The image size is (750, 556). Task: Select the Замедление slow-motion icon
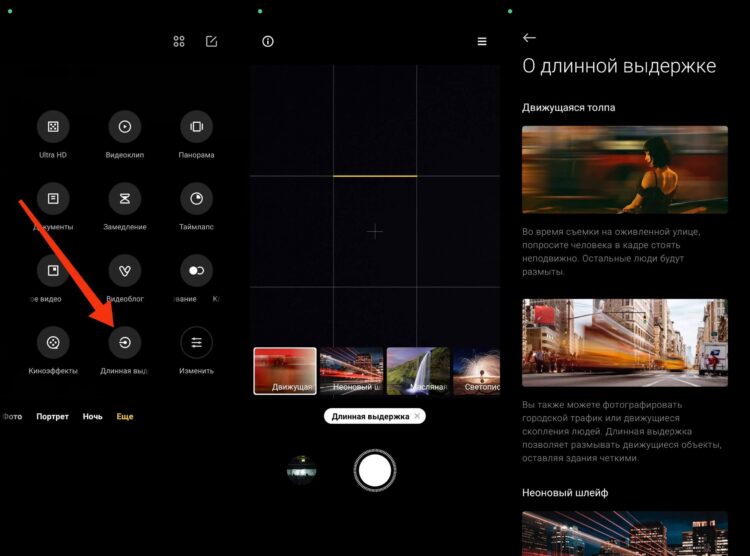[125, 199]
